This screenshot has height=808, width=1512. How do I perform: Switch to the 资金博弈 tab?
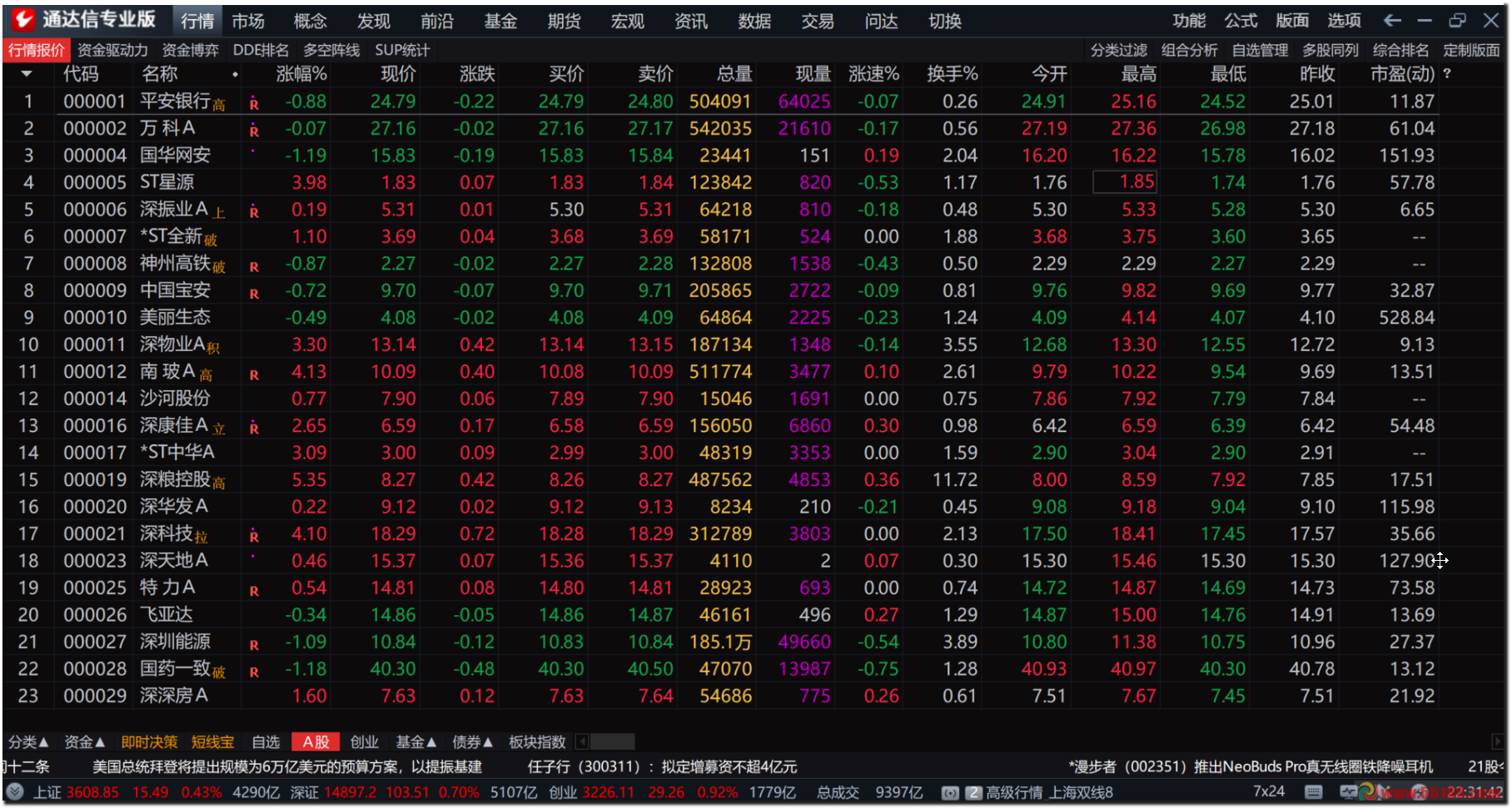point(190,50)
